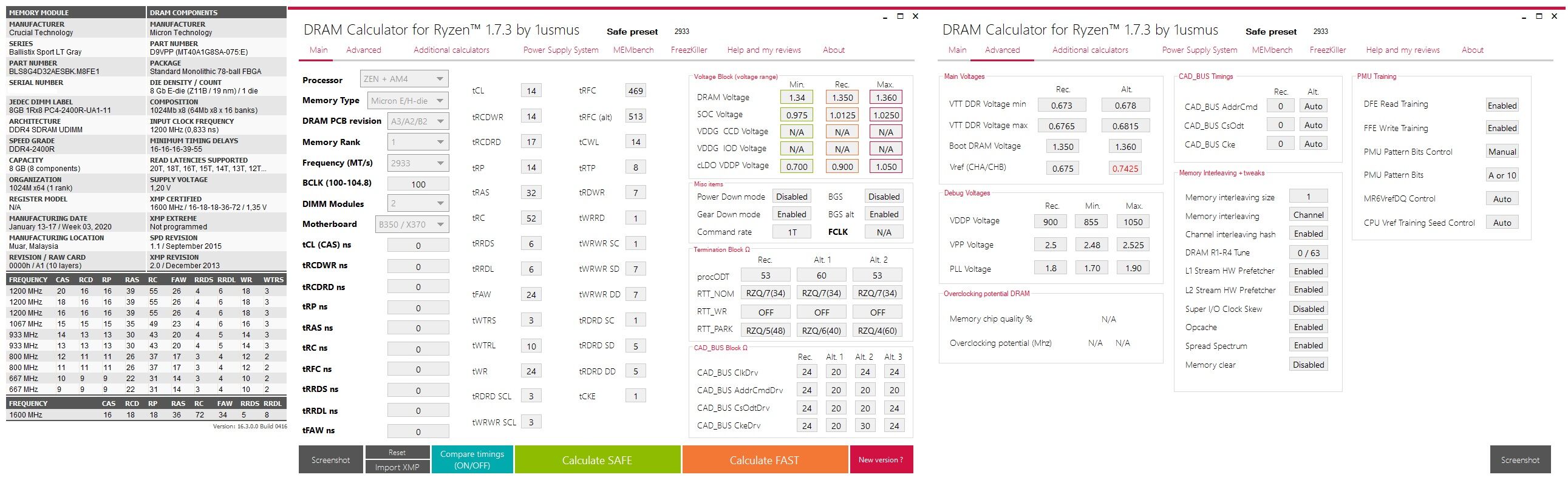Screen dimensions: 1568x483
Task: Click the Screenshot button in the Main window
Action: click(330, 460)
